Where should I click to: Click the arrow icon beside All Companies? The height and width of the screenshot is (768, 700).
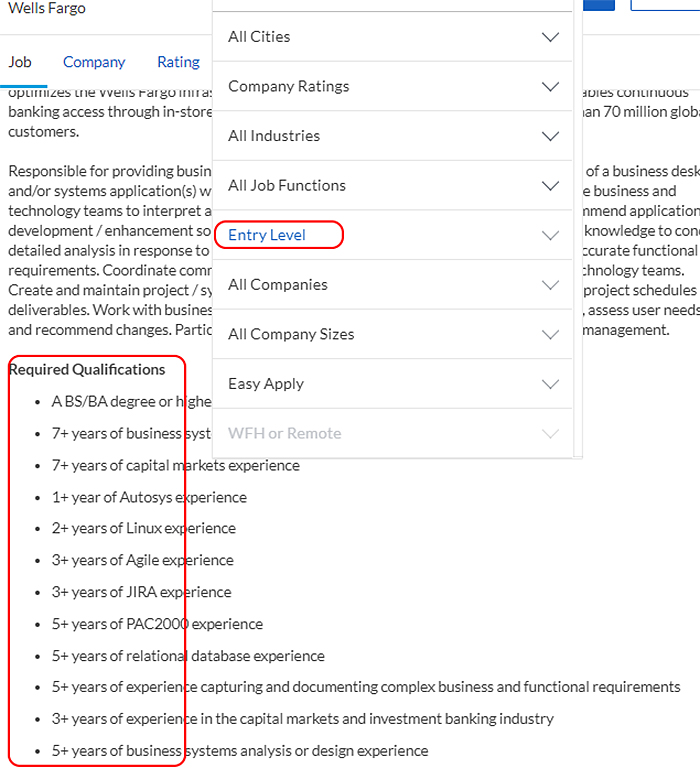click(x=549, y=285)
